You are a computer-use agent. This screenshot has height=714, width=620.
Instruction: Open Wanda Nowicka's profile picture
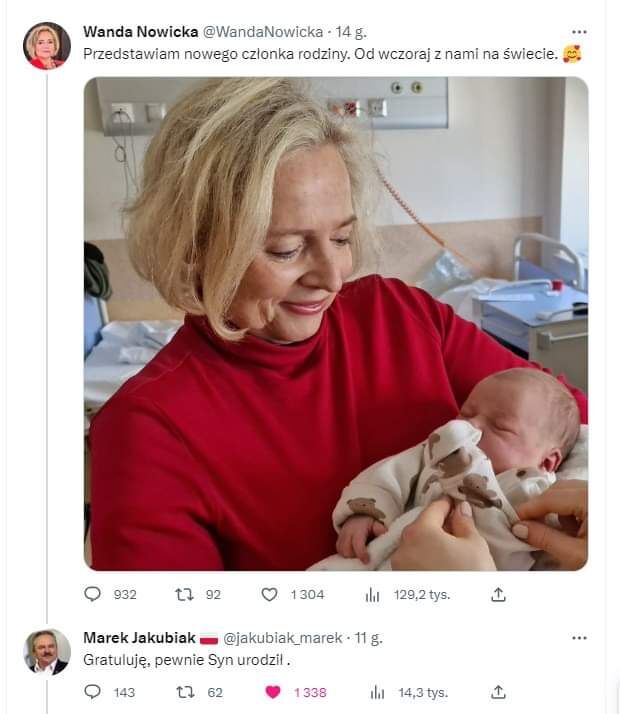(x=47, y=46)
